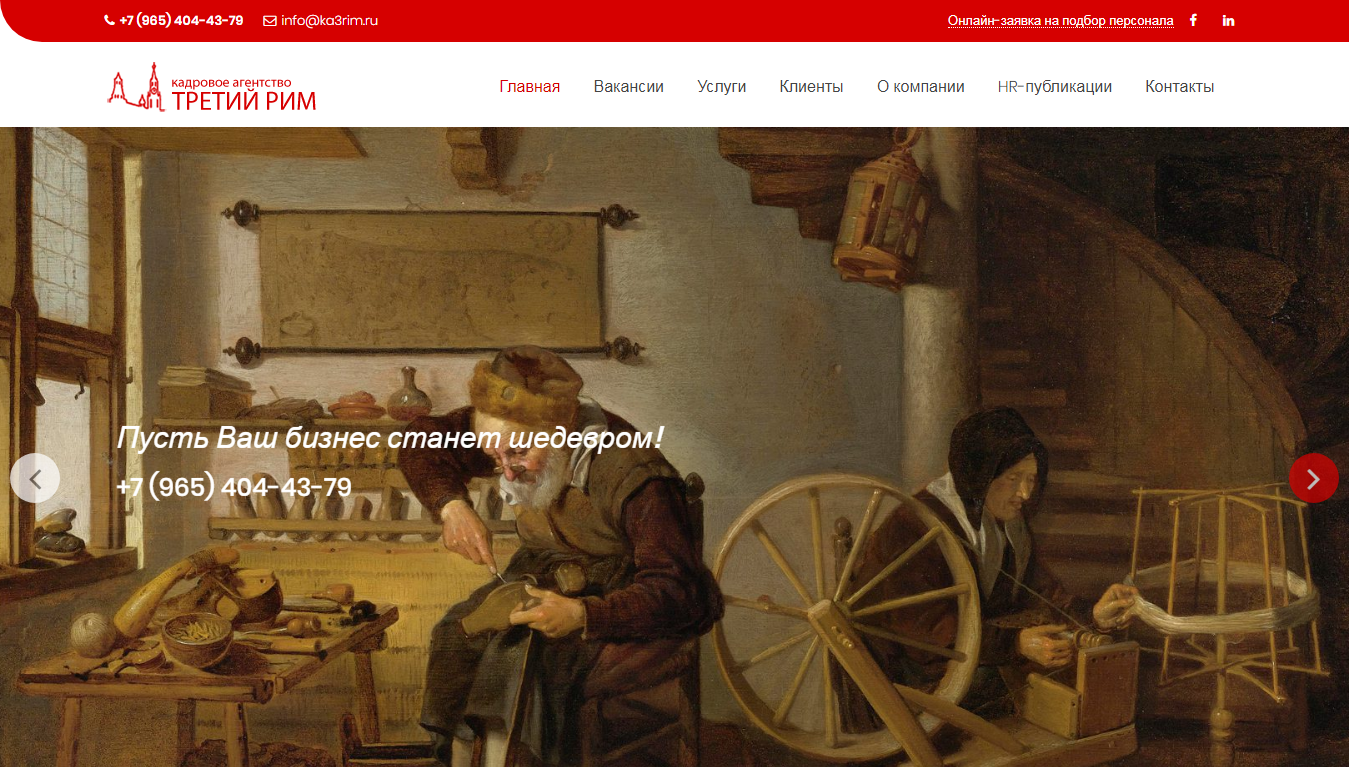Image resolution: width=1349 pixels, height=767 pixels.
Task: Open the Вакансии menu item
Action: pos(629,87)
